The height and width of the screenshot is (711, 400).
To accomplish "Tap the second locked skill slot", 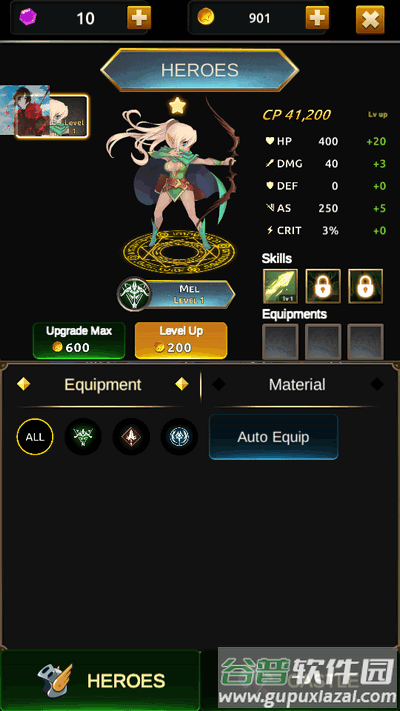I will point(323,286).
